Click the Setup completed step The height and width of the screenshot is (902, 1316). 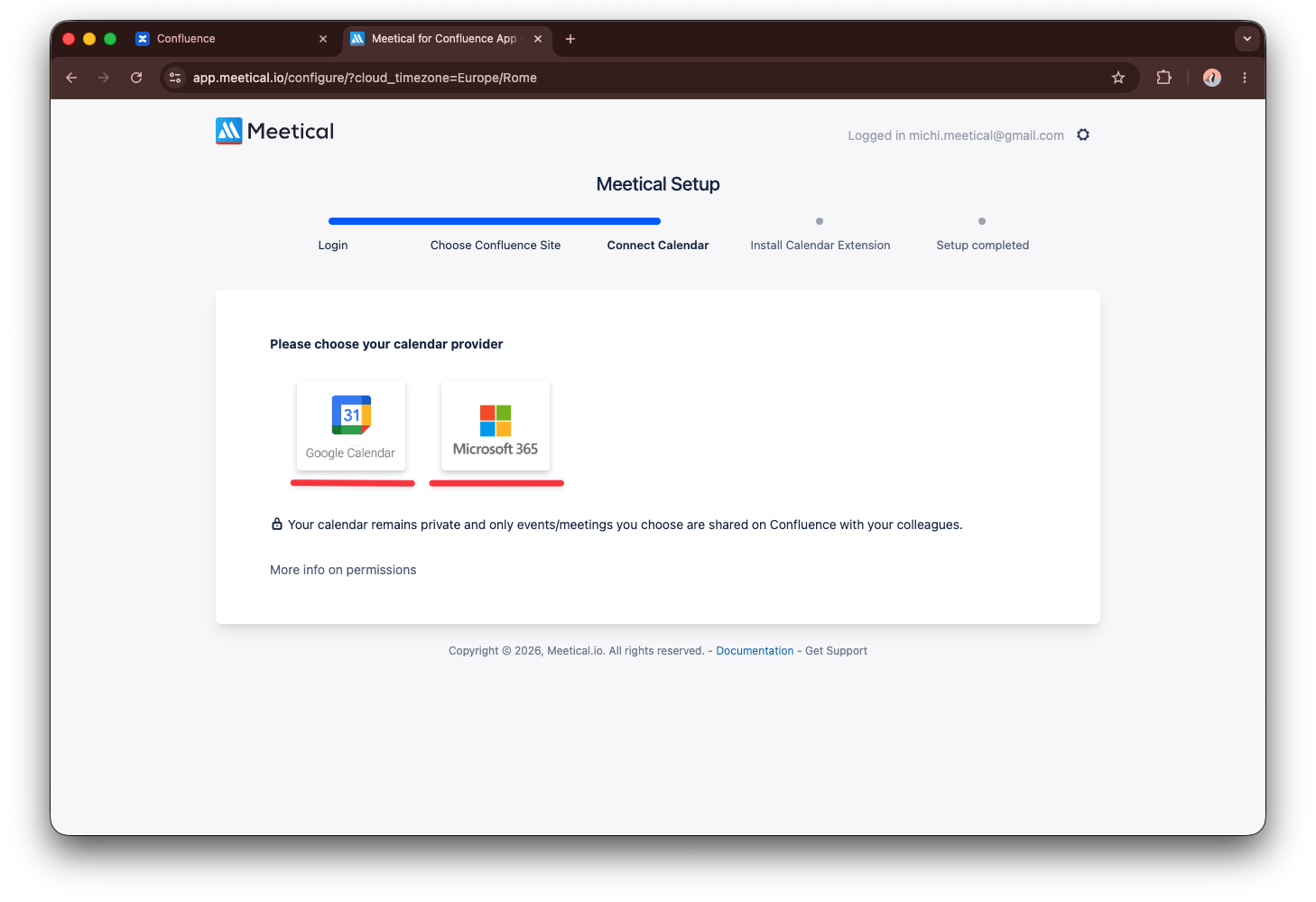[x=983, y=246]
